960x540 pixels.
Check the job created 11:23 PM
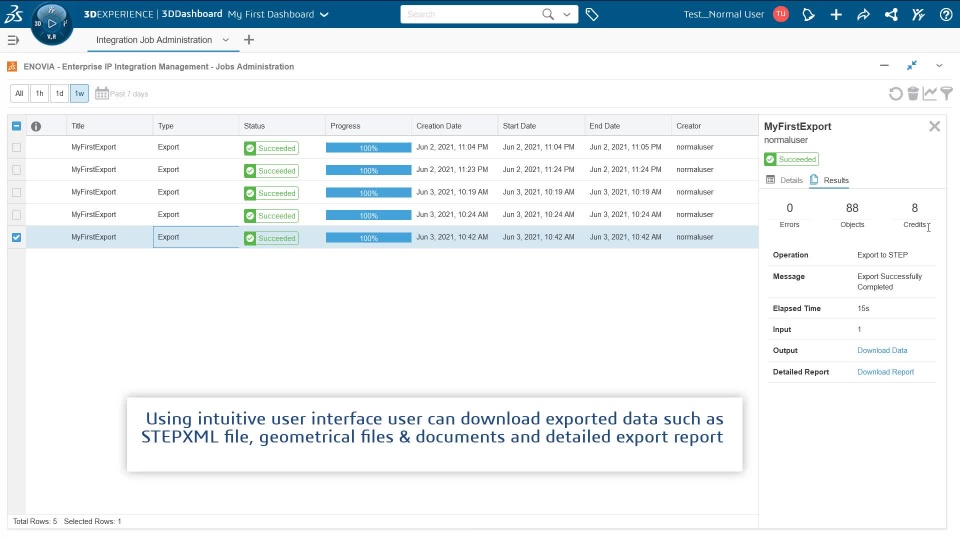pos(17,170)
